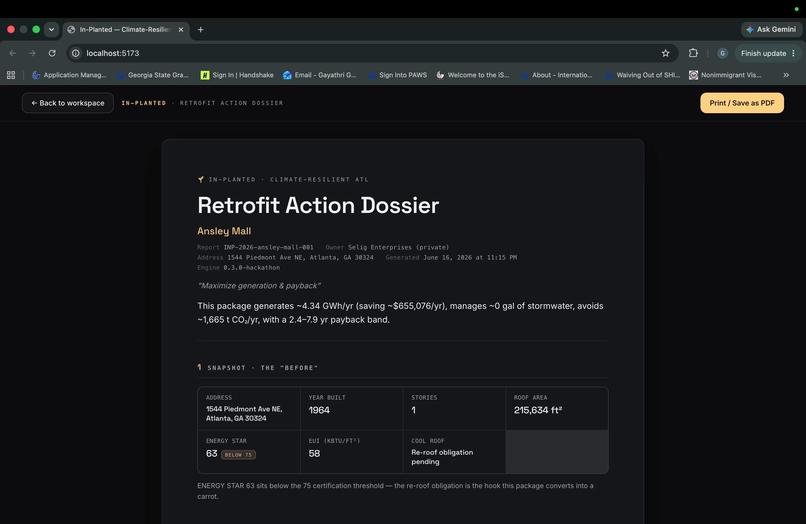Click EUI value 58
The image size is (806, 524).
(x=314, y=454)
